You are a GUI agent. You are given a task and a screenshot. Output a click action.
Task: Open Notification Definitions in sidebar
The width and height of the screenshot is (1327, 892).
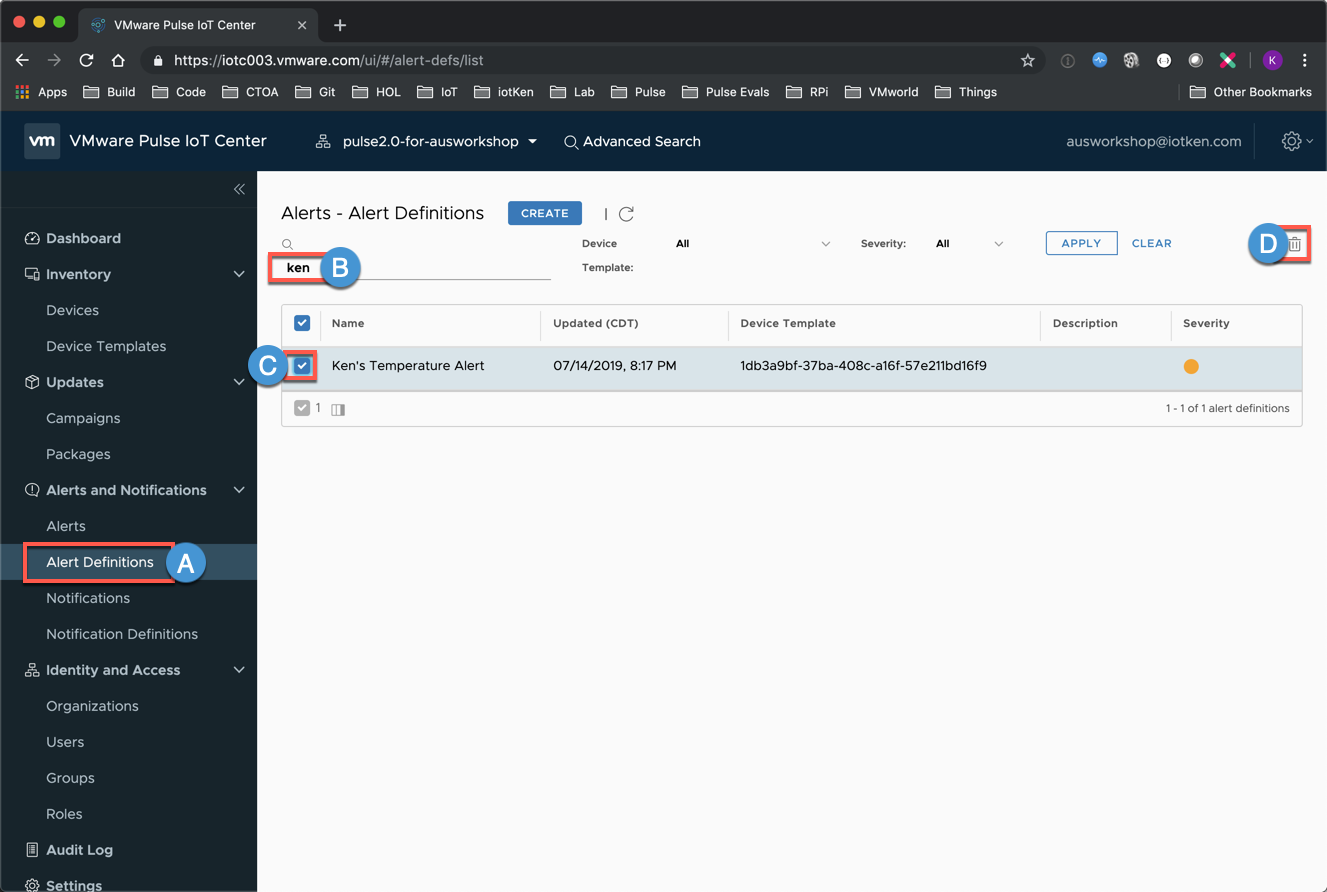click(x=122, y=634)
